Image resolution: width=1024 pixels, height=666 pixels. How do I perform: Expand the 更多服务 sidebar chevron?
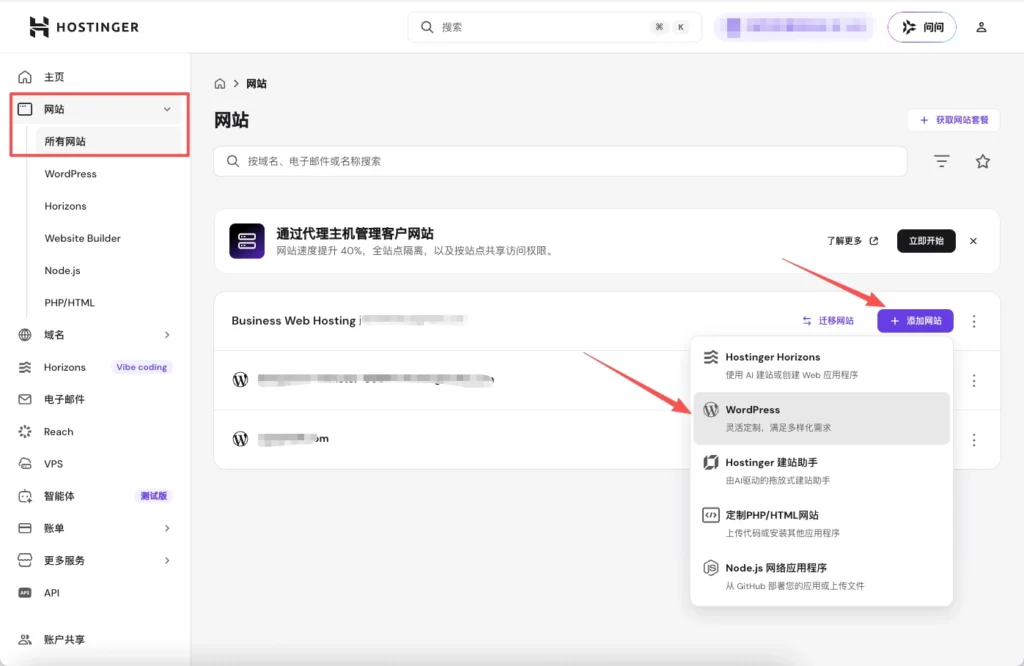(167, 560)
